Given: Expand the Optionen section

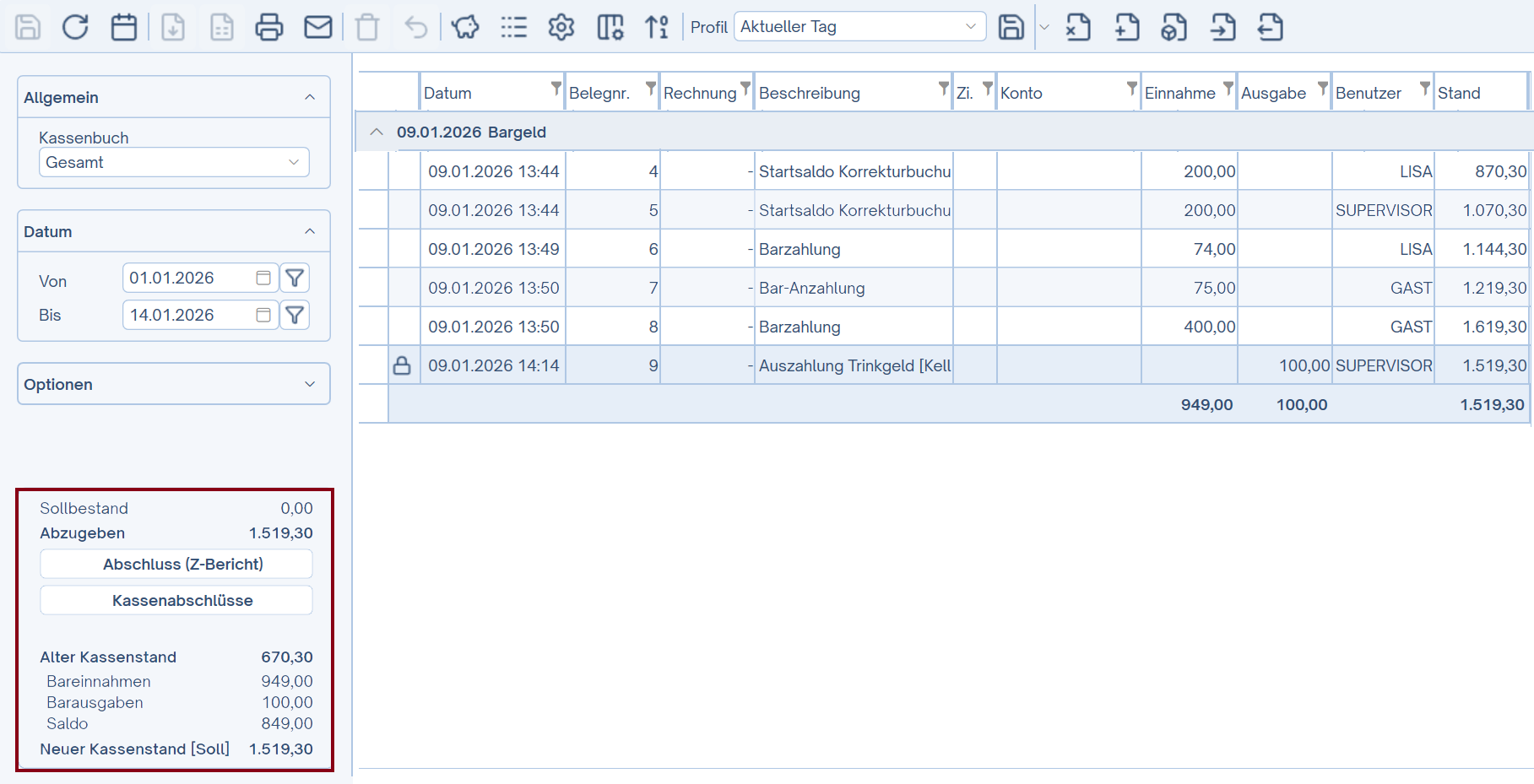Looking at the screenshot, I should (x=174, y=384).
